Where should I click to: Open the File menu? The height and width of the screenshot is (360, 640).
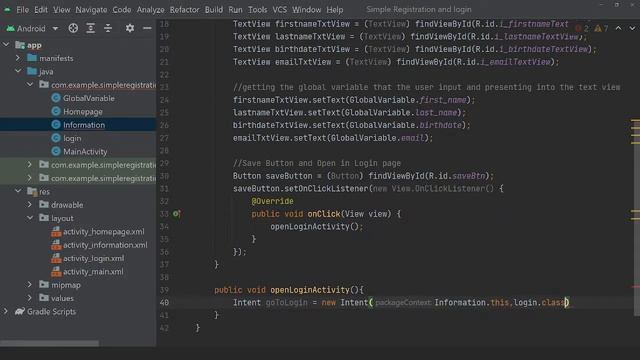point(22,9)
